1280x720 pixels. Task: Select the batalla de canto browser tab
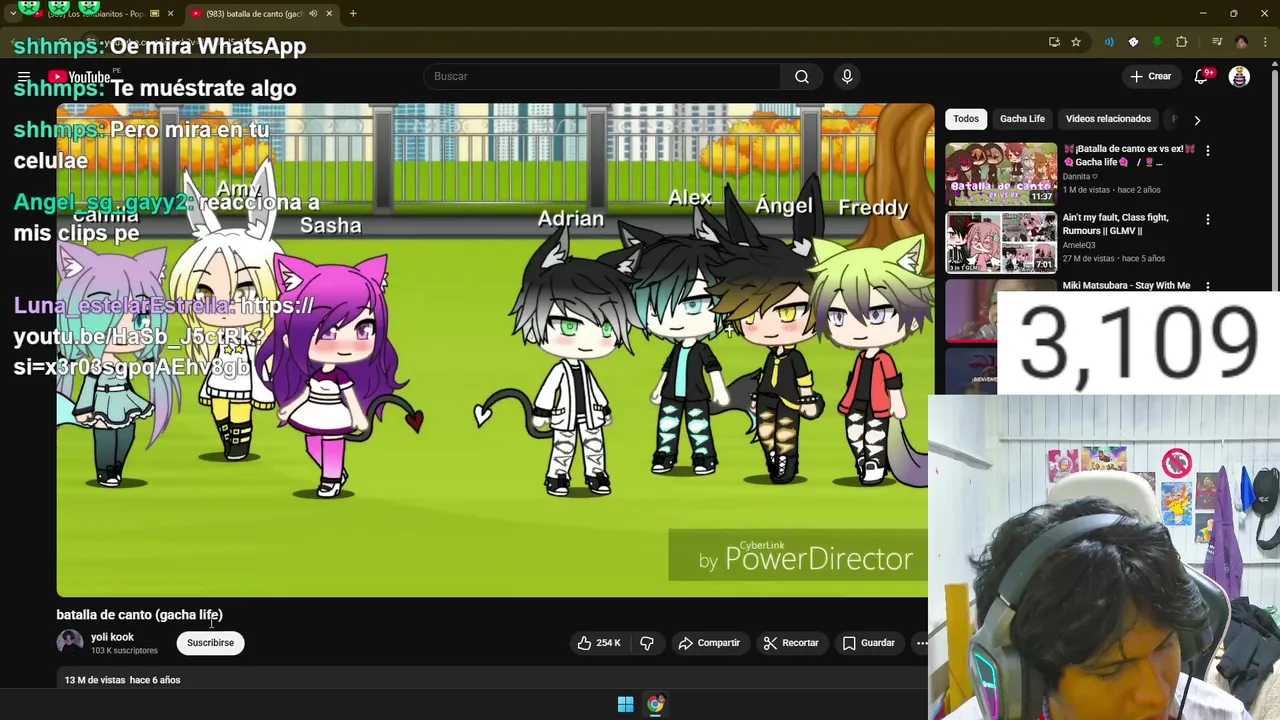262,14
